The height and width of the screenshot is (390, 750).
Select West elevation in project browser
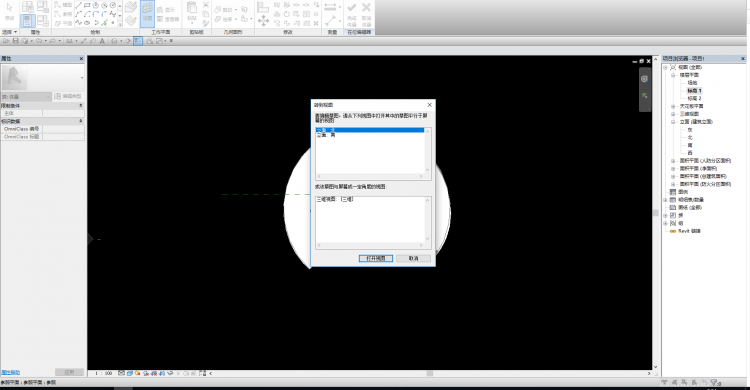pos(690,153)
